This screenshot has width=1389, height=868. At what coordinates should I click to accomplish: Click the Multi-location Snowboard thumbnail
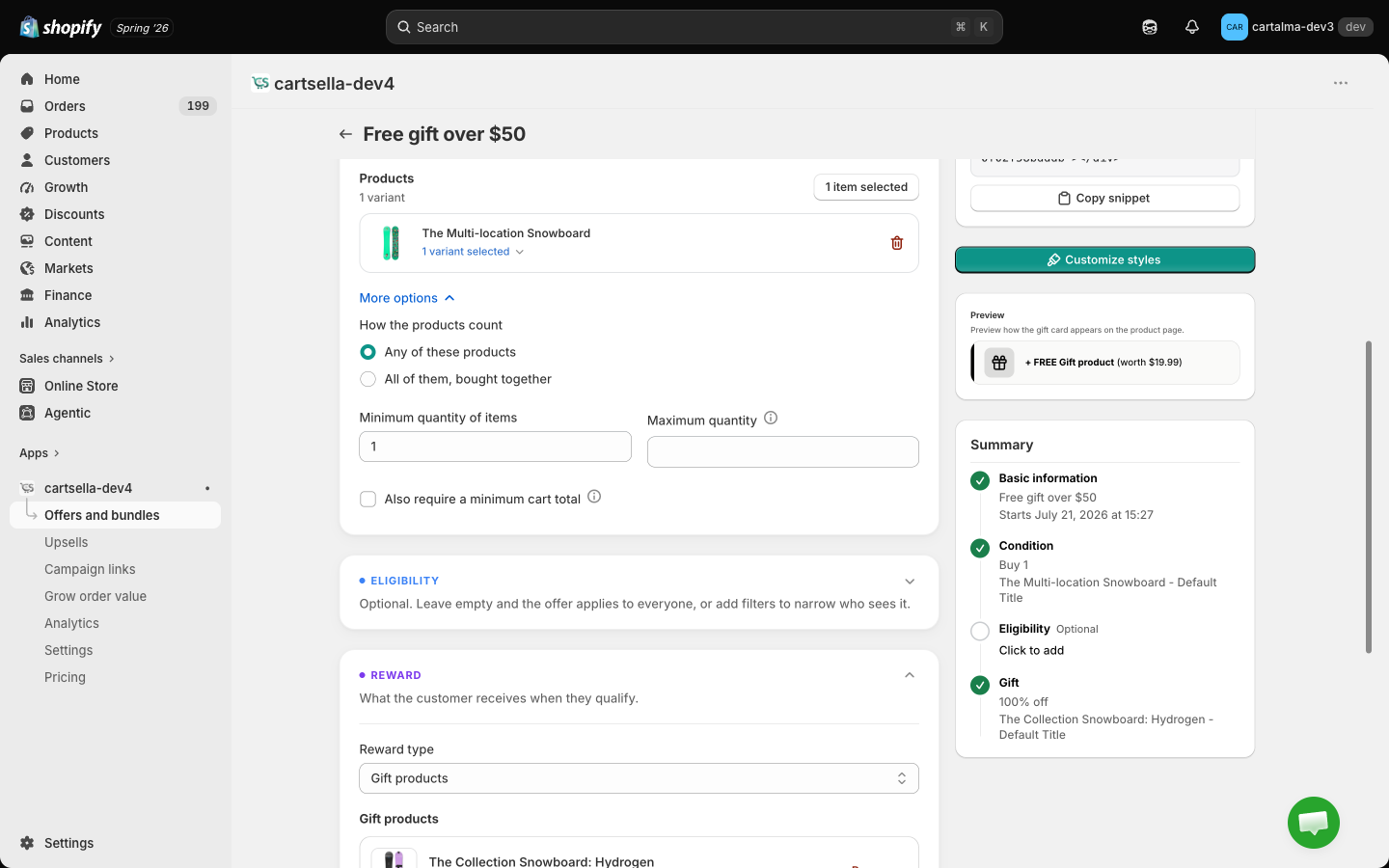pos(391,243)
